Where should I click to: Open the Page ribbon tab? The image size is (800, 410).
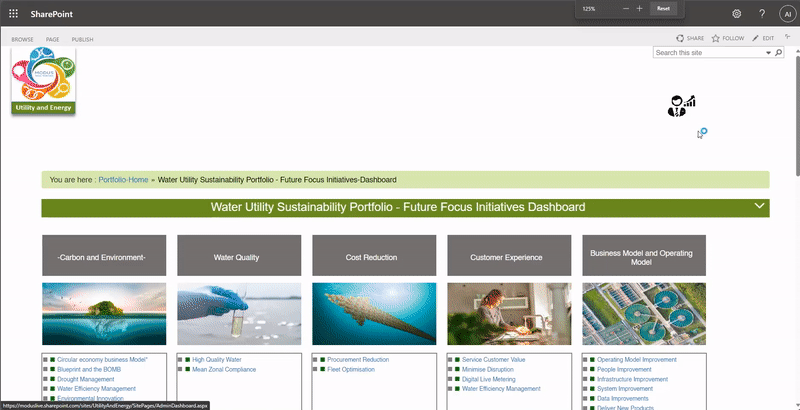click(53, 39)
